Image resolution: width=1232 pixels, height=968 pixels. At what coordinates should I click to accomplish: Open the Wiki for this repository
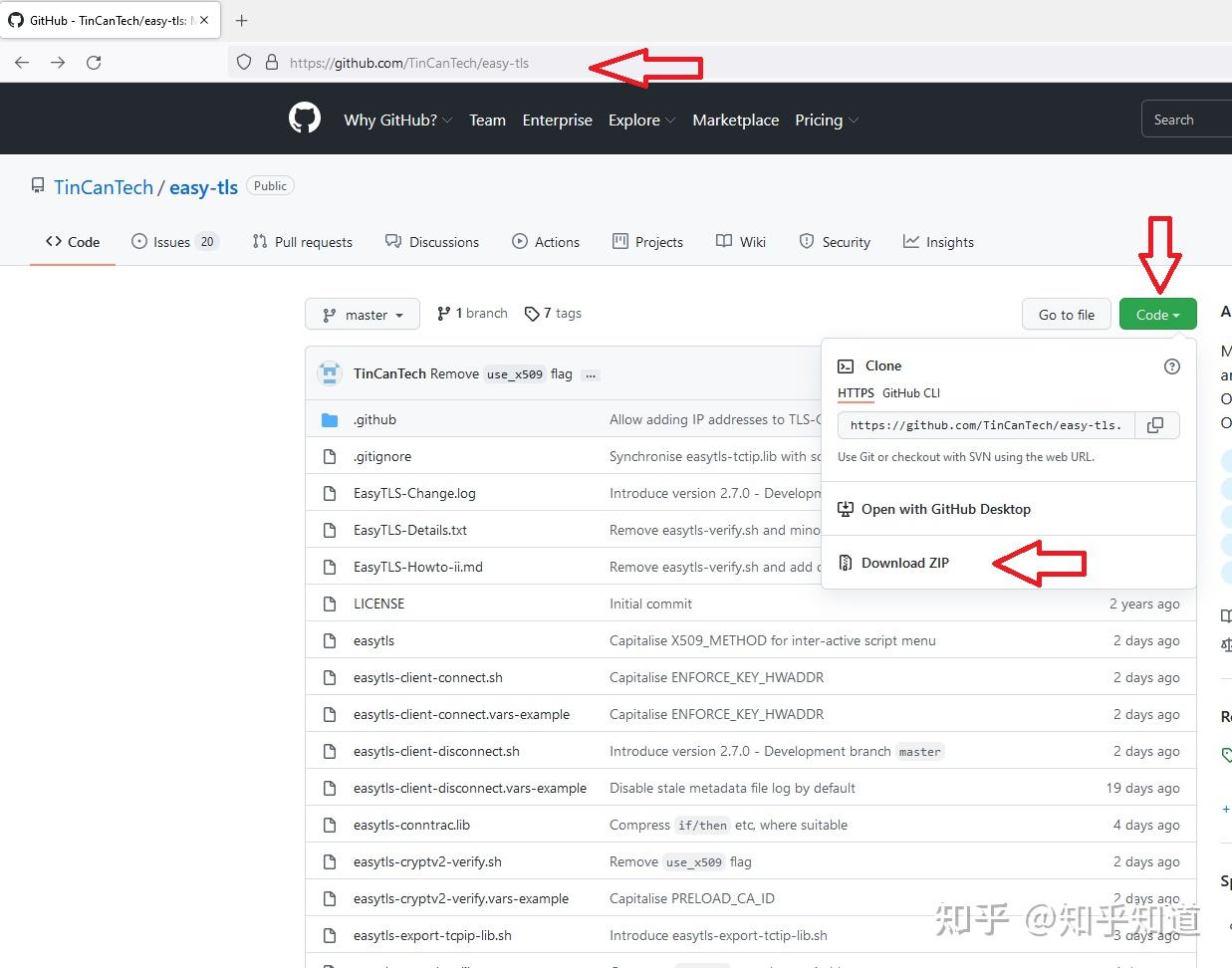pyautogui.click(x=741, y=241)
